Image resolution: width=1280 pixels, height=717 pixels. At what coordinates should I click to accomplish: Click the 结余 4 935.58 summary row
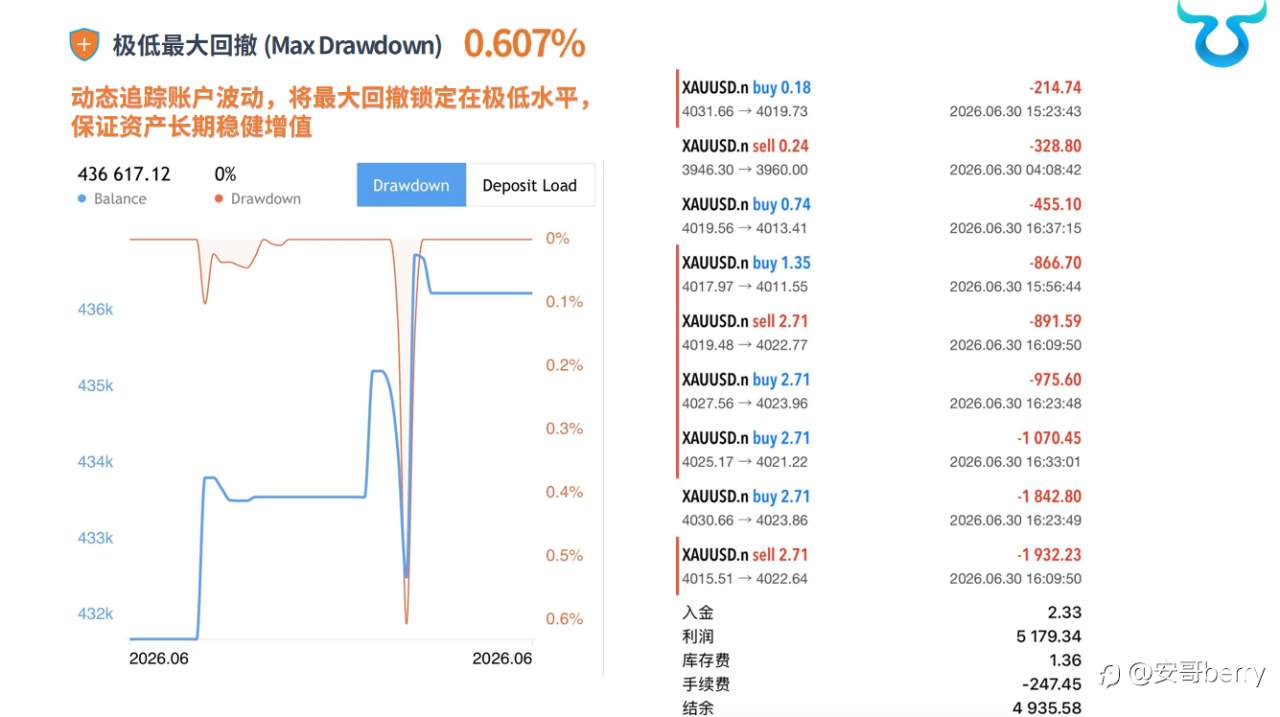(881, 708)
